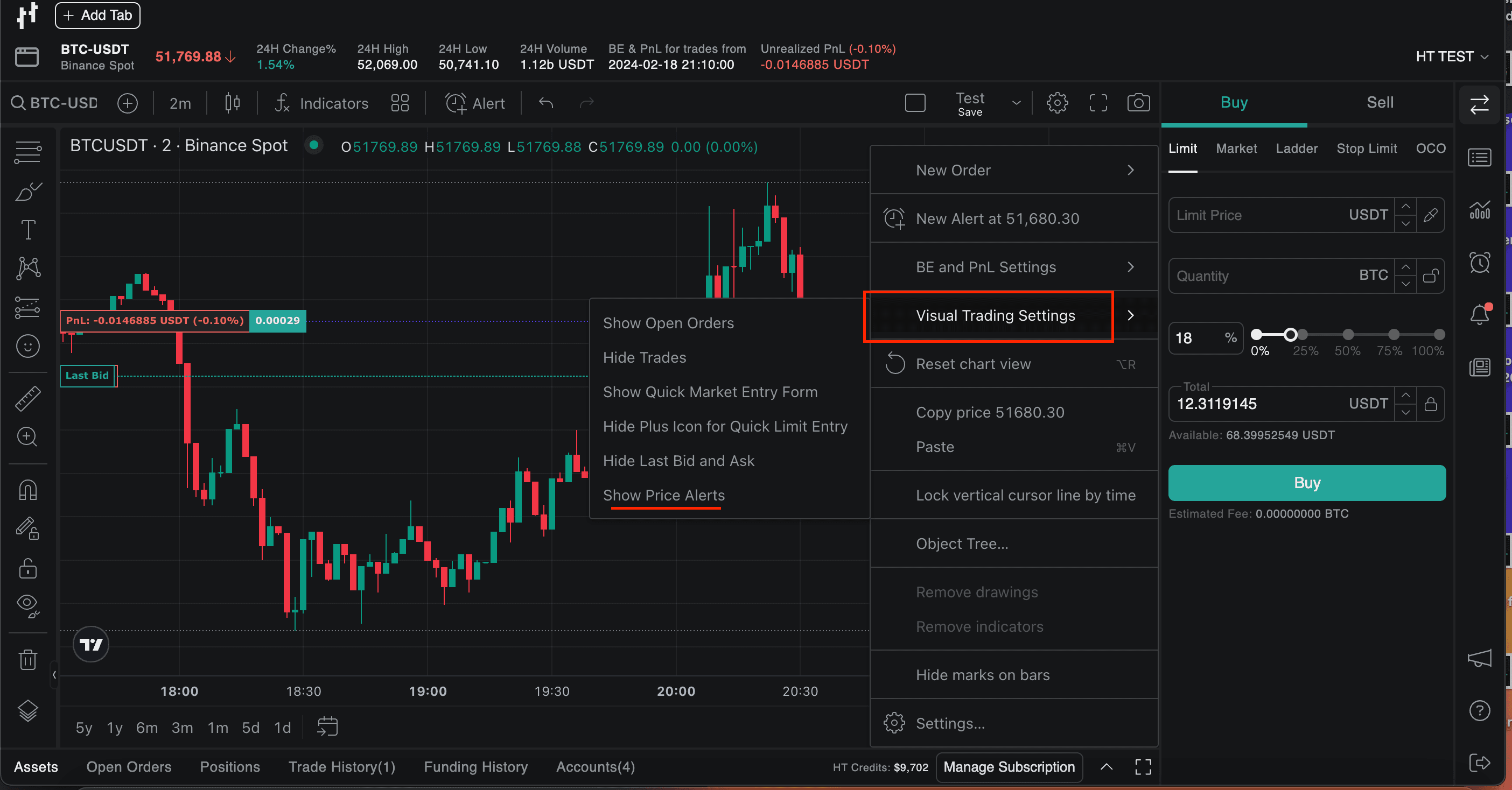Choose Show Price Alerts menu item
Viewport: 1512px width, 790px height.
(x=664, y=496)
